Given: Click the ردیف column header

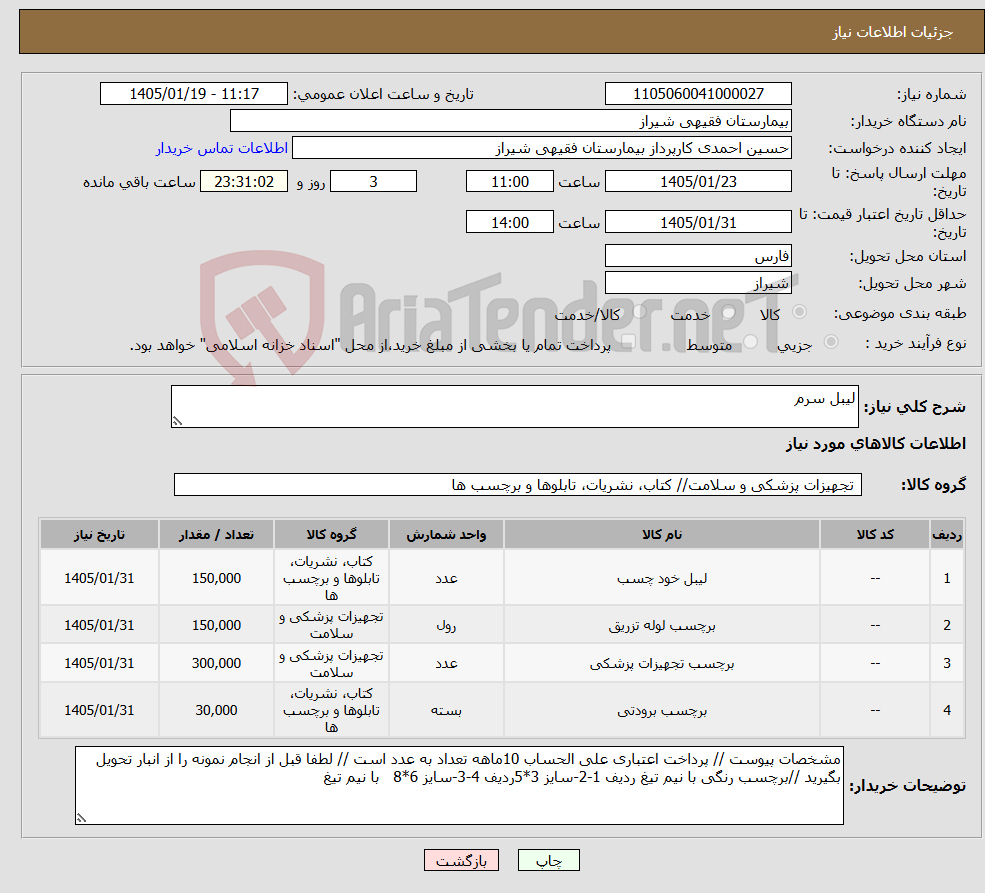Looking at the screenshot, I should point(947,534).
